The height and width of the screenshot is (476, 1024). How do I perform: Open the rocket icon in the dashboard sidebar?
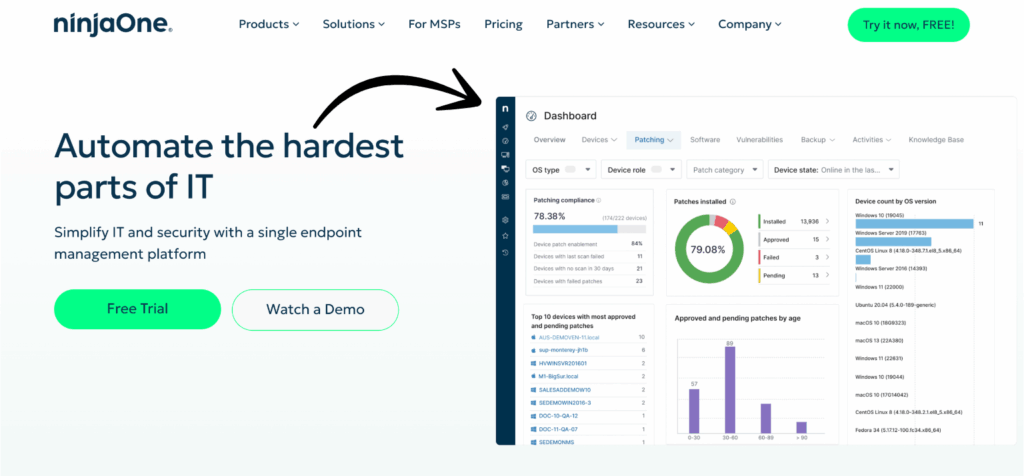(506, 127)
